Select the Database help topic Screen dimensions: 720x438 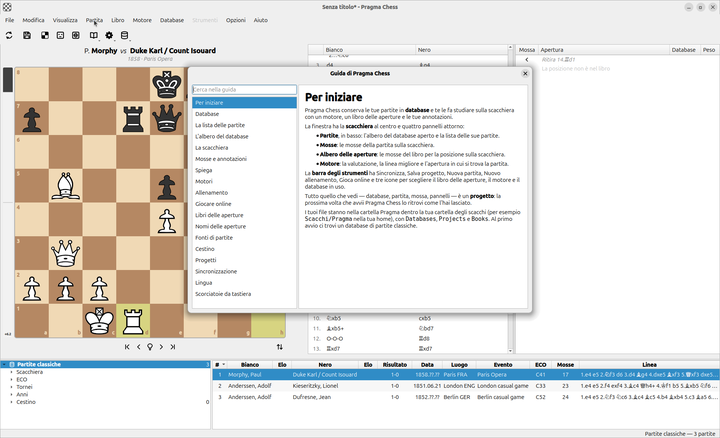coord(244,114)
